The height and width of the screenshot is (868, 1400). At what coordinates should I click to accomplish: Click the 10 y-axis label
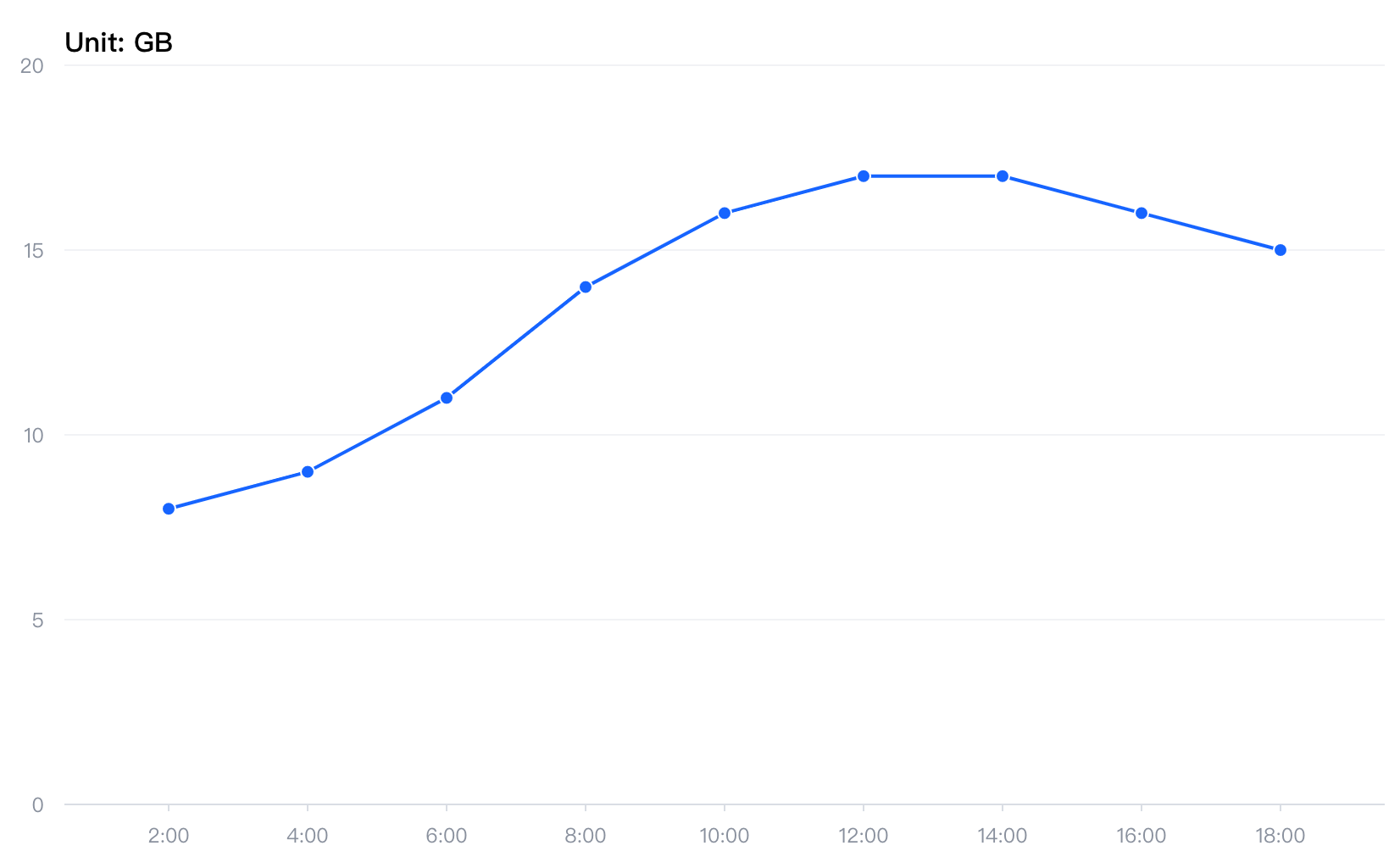point(33,435)
